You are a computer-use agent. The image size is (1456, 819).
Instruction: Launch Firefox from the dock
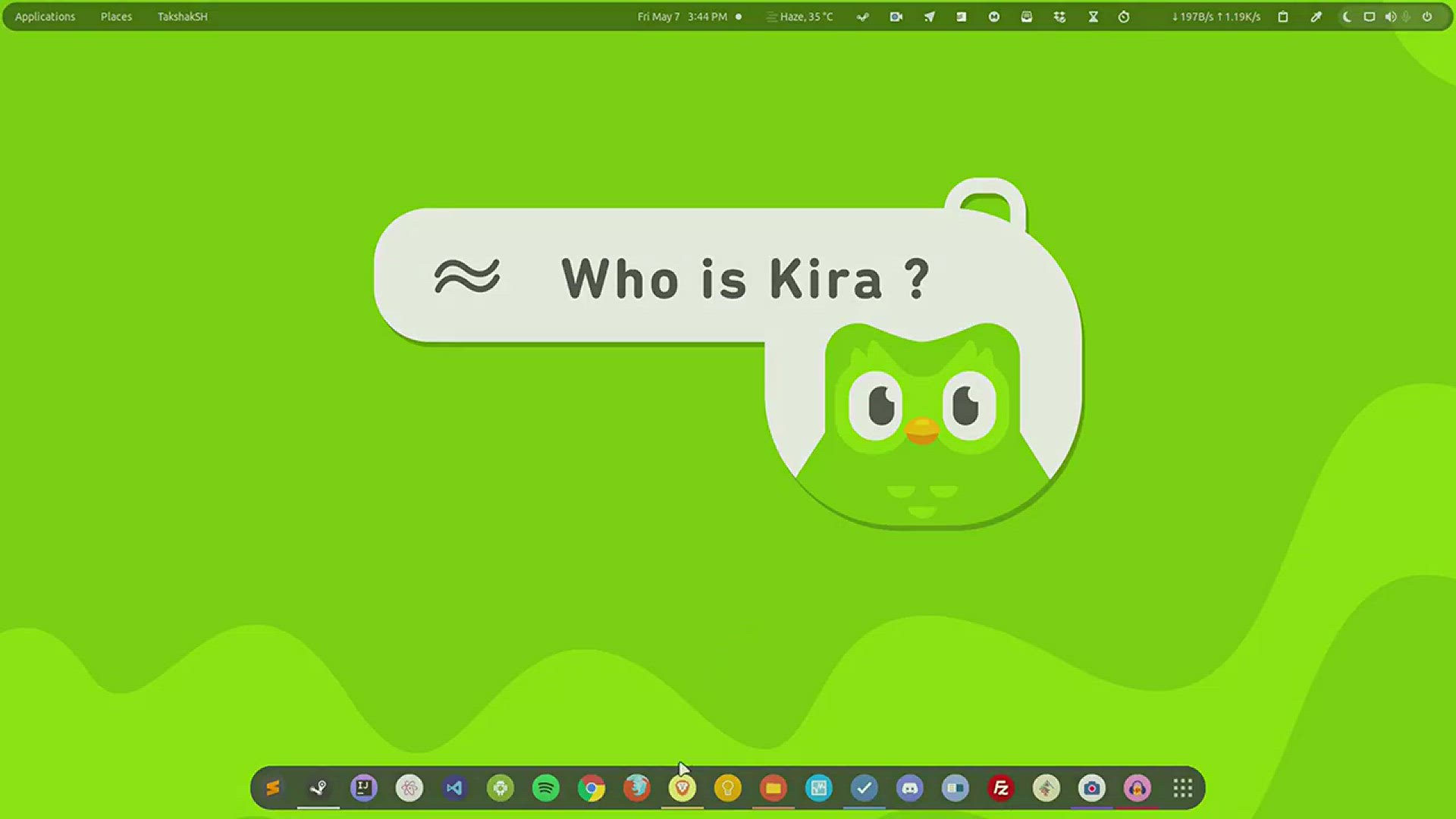point(637,789)
